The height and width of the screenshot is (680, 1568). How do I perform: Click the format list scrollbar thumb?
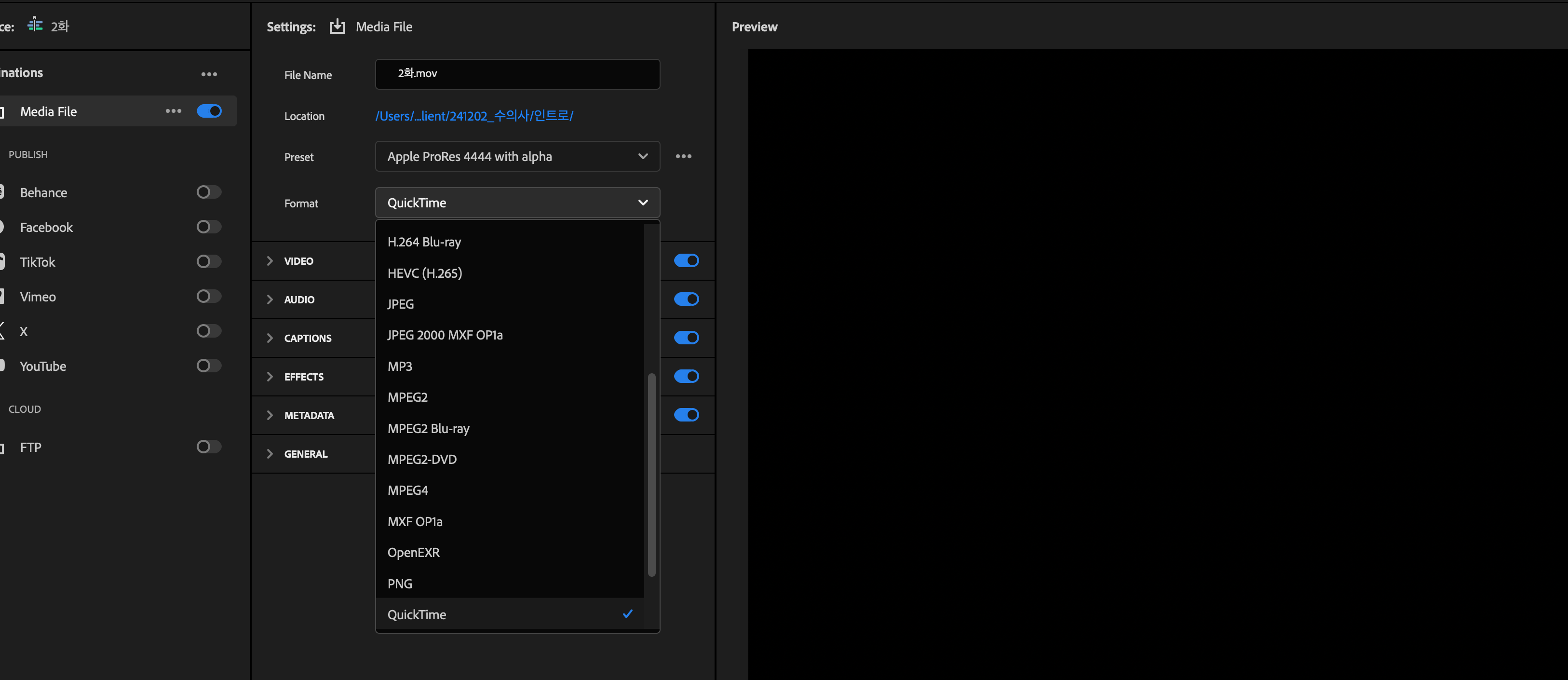(651, 475)
